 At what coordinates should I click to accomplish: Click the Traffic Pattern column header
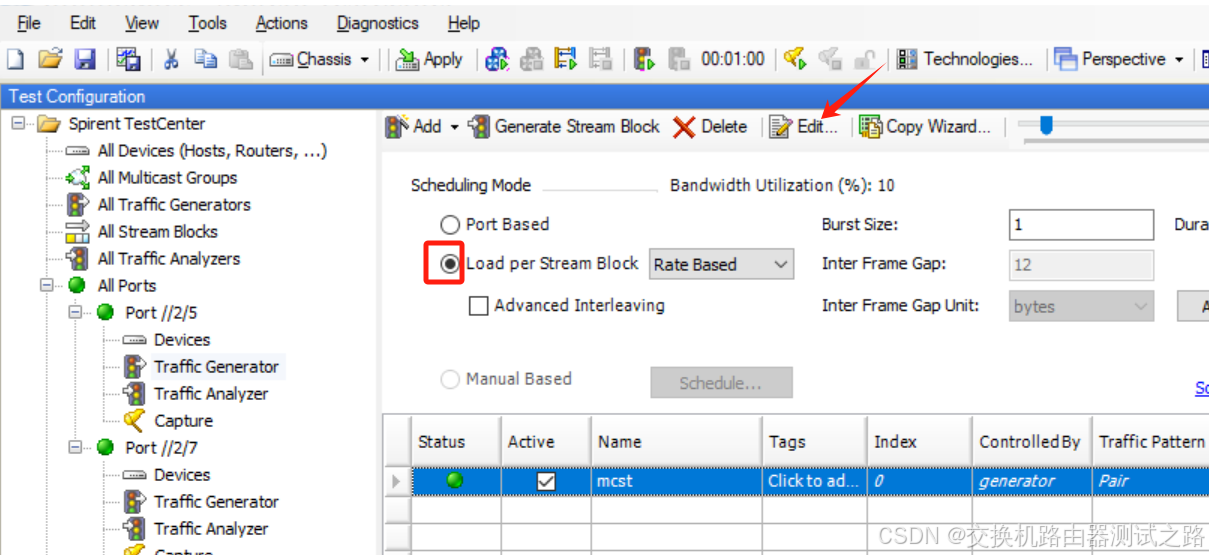point(1150,441)
